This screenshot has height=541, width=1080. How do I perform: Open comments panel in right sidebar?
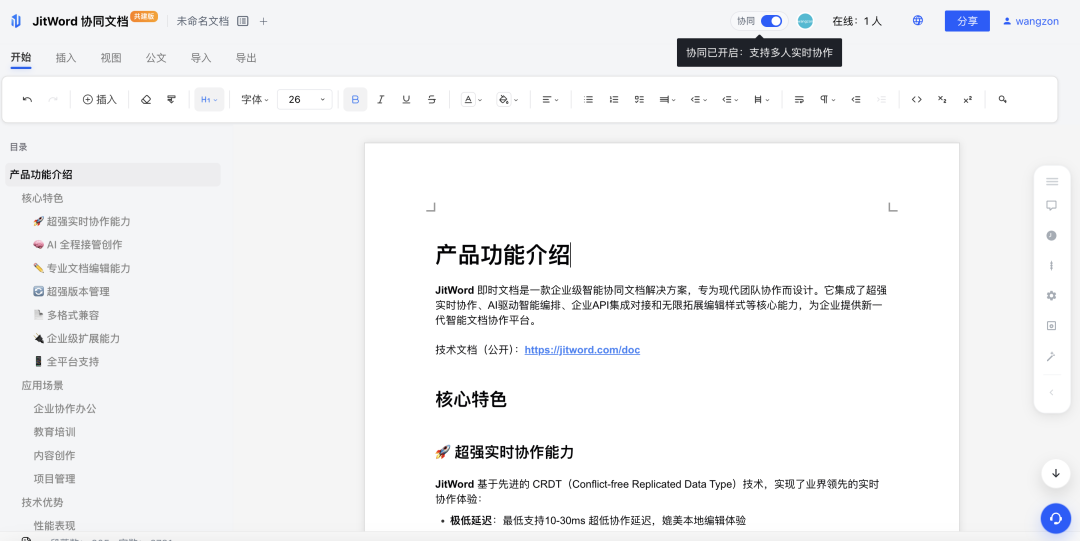(x=1052, y=205)
